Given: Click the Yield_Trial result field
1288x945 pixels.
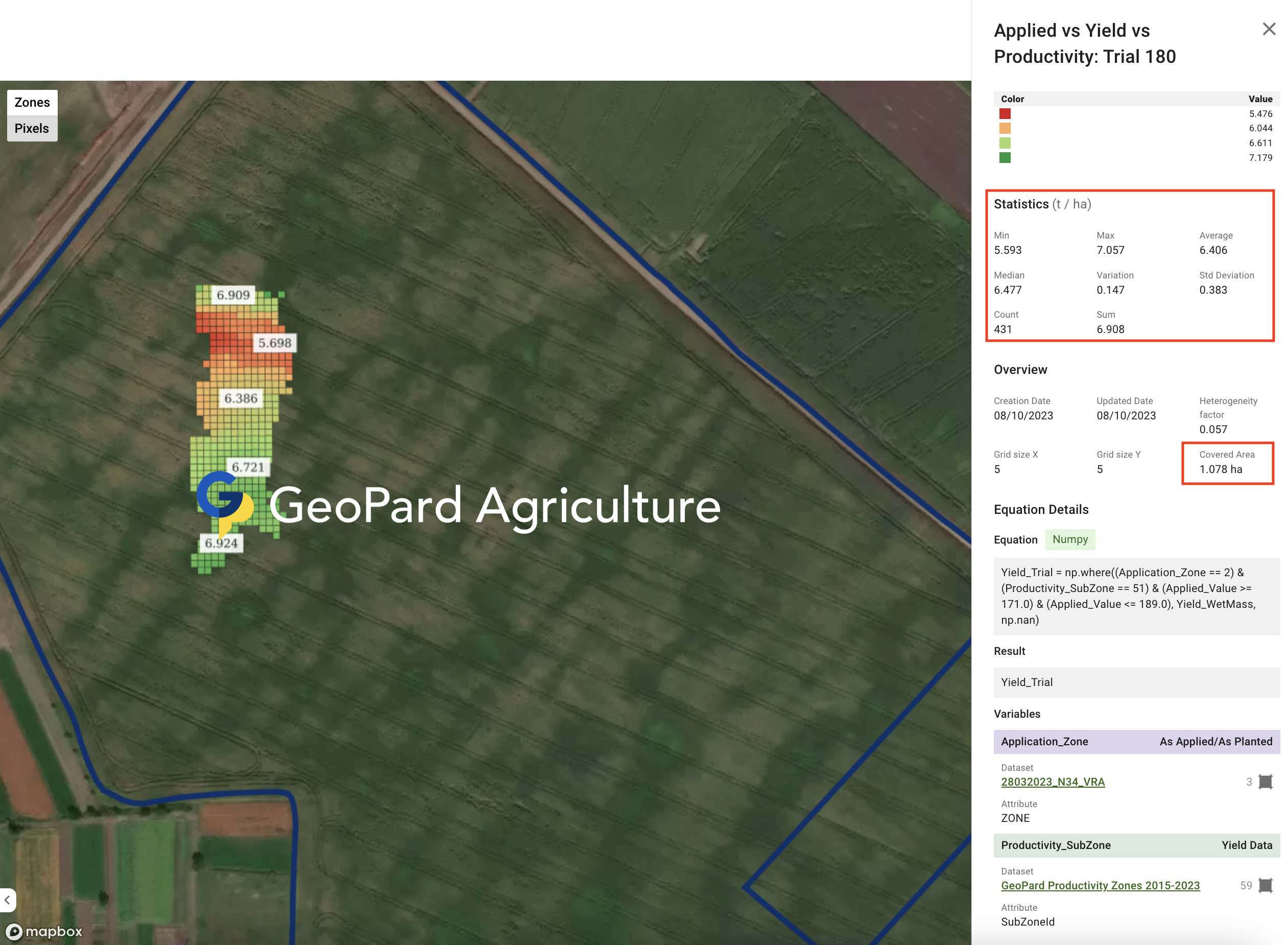Looking at the screenshot, I should point(1135,682).
